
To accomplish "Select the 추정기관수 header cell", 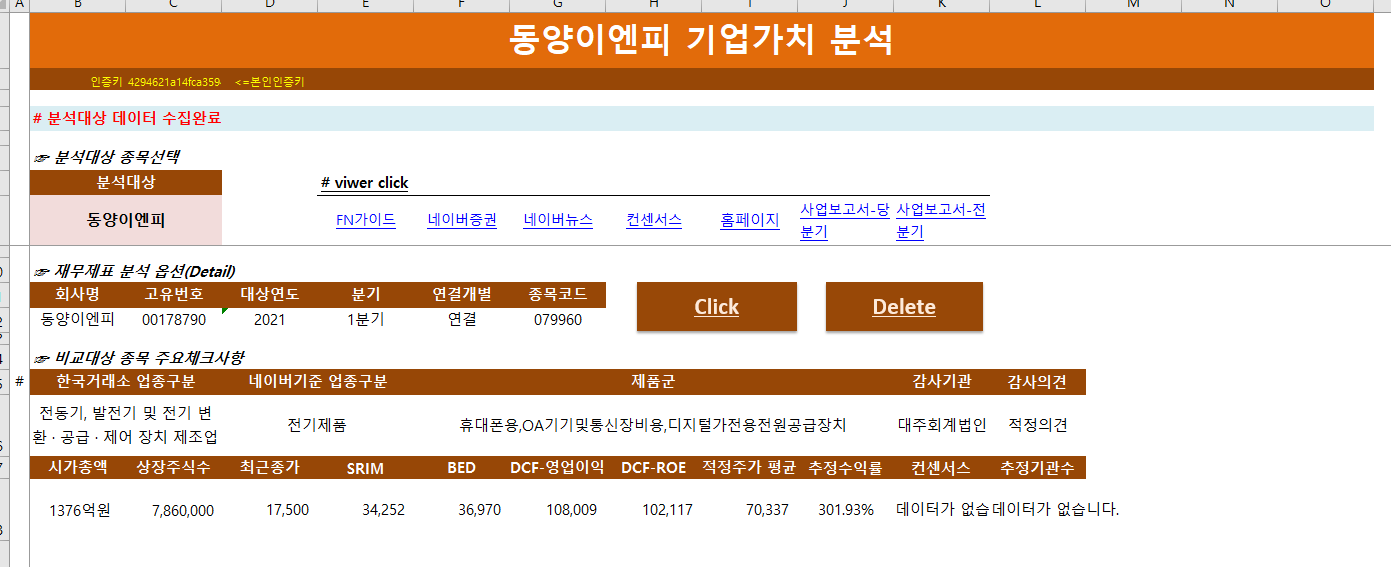I will (1038, 467).
